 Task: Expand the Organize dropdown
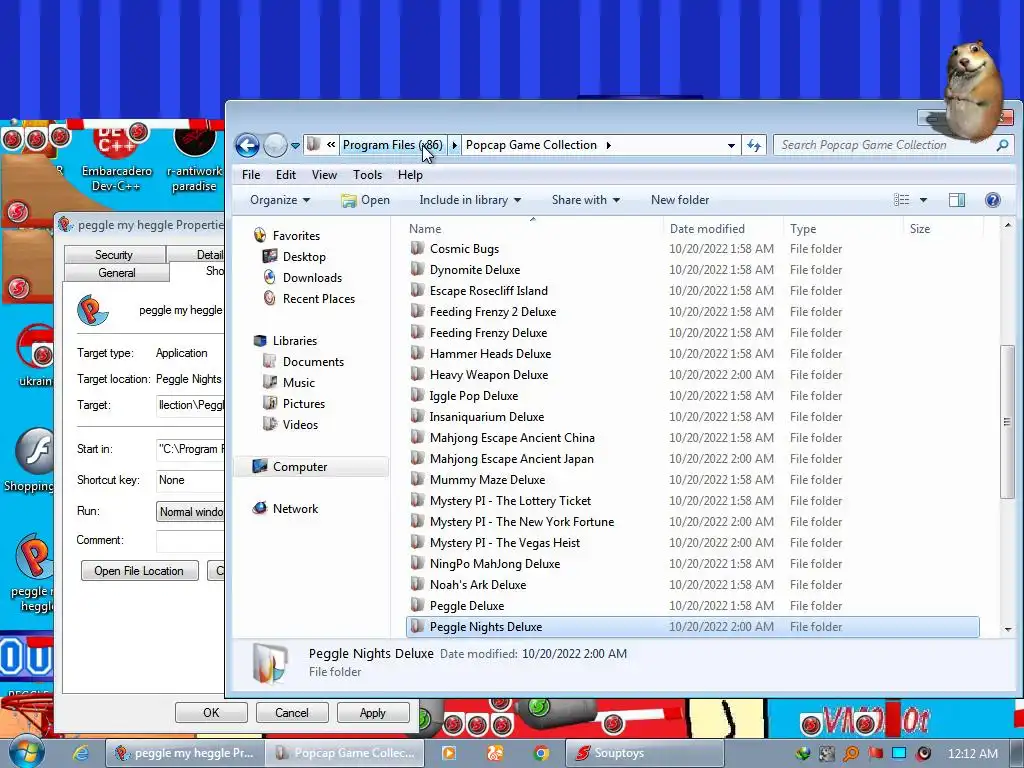click(x=280, y=200)
